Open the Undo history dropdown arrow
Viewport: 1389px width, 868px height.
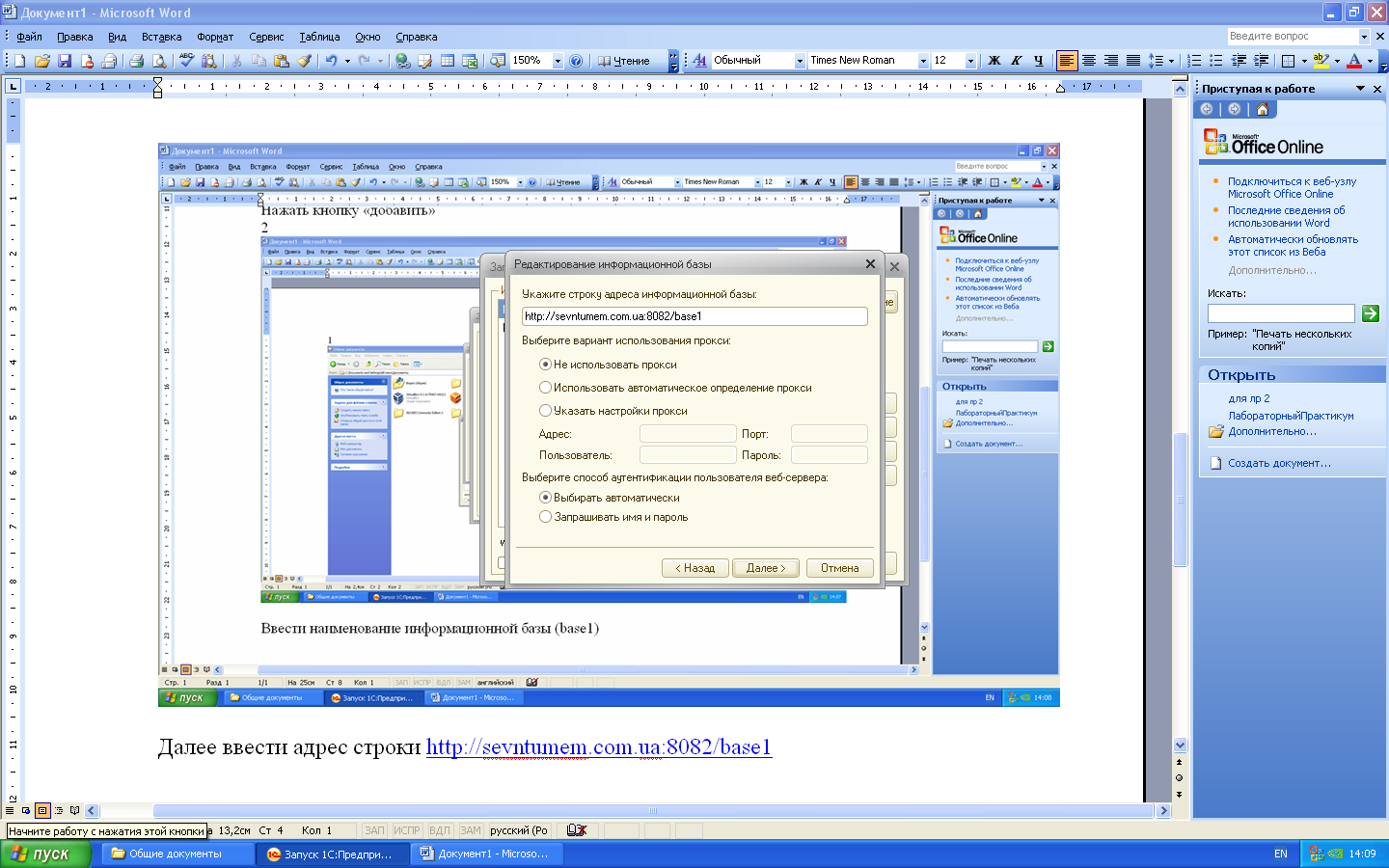[347, 61]
